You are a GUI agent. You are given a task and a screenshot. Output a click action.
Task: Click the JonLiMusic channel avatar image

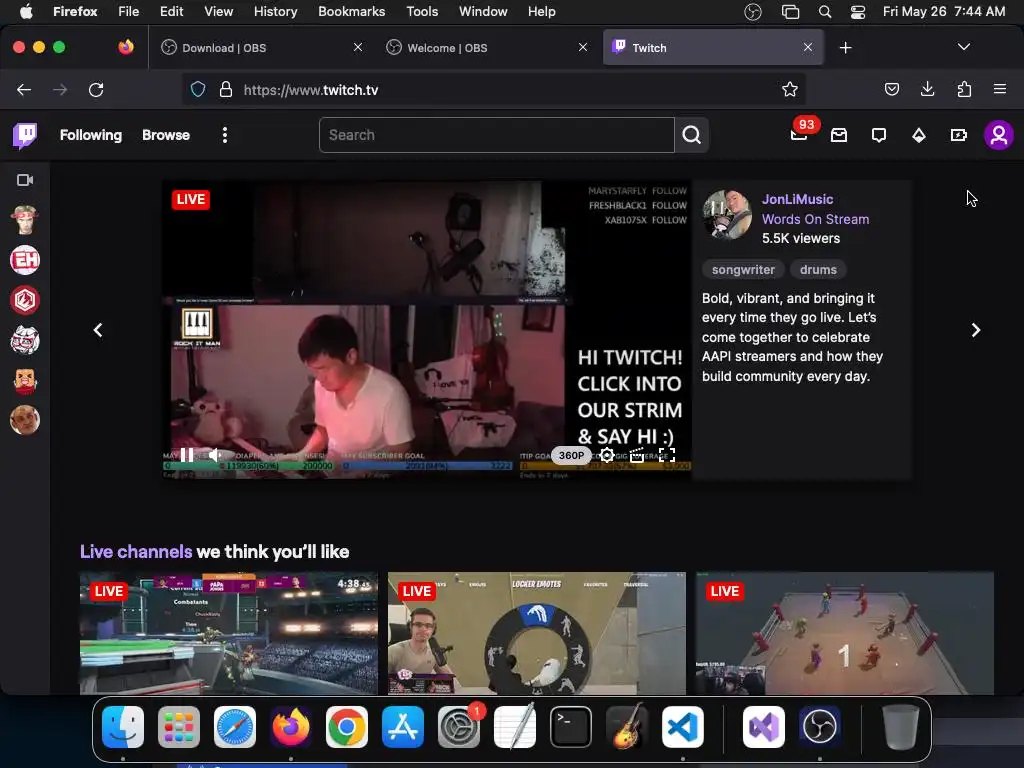727,215
